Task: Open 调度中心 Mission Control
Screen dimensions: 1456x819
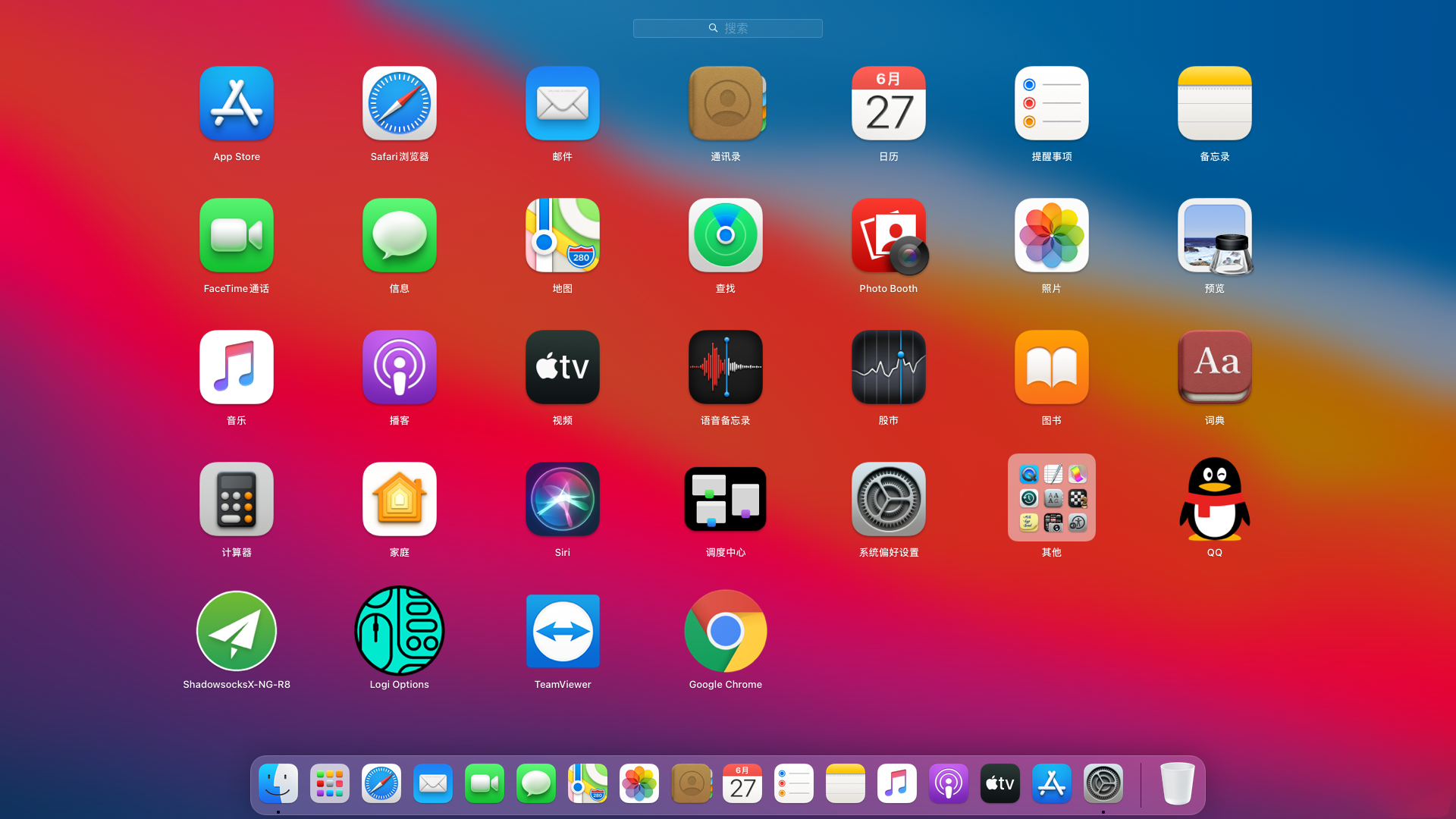Action: [726, 498]
